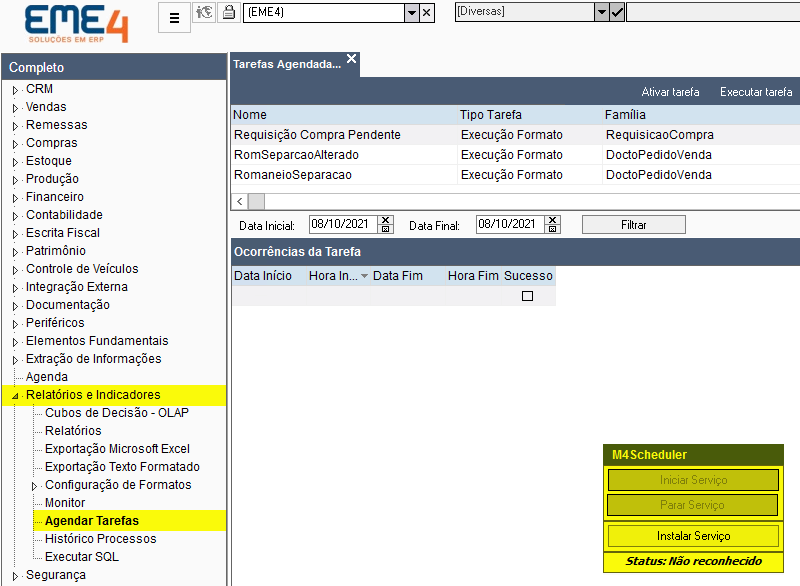Expand the Produção tree node
Image resolution: width=800 pixels, height=586 pixels.
(15, 180)
